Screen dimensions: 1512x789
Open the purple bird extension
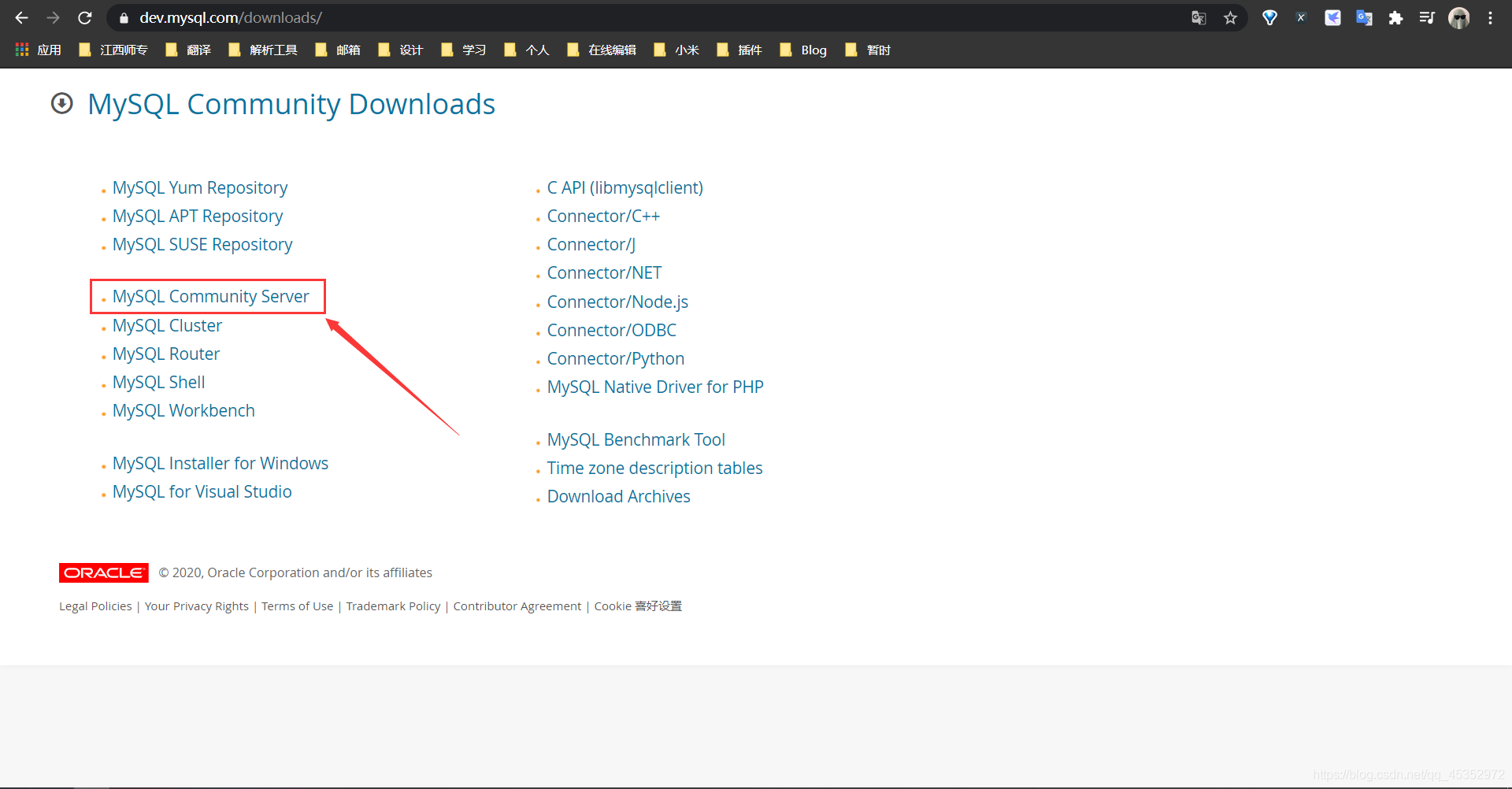[x=1332, y=17]
